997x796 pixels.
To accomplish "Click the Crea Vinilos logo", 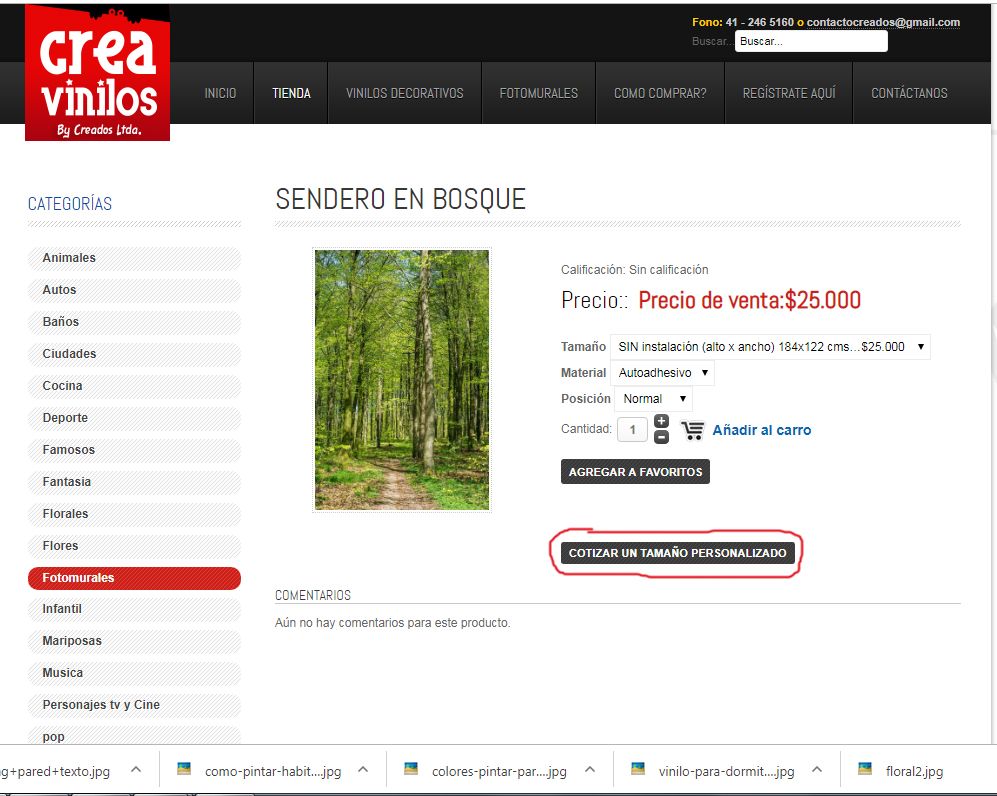I will click(97, 72).
